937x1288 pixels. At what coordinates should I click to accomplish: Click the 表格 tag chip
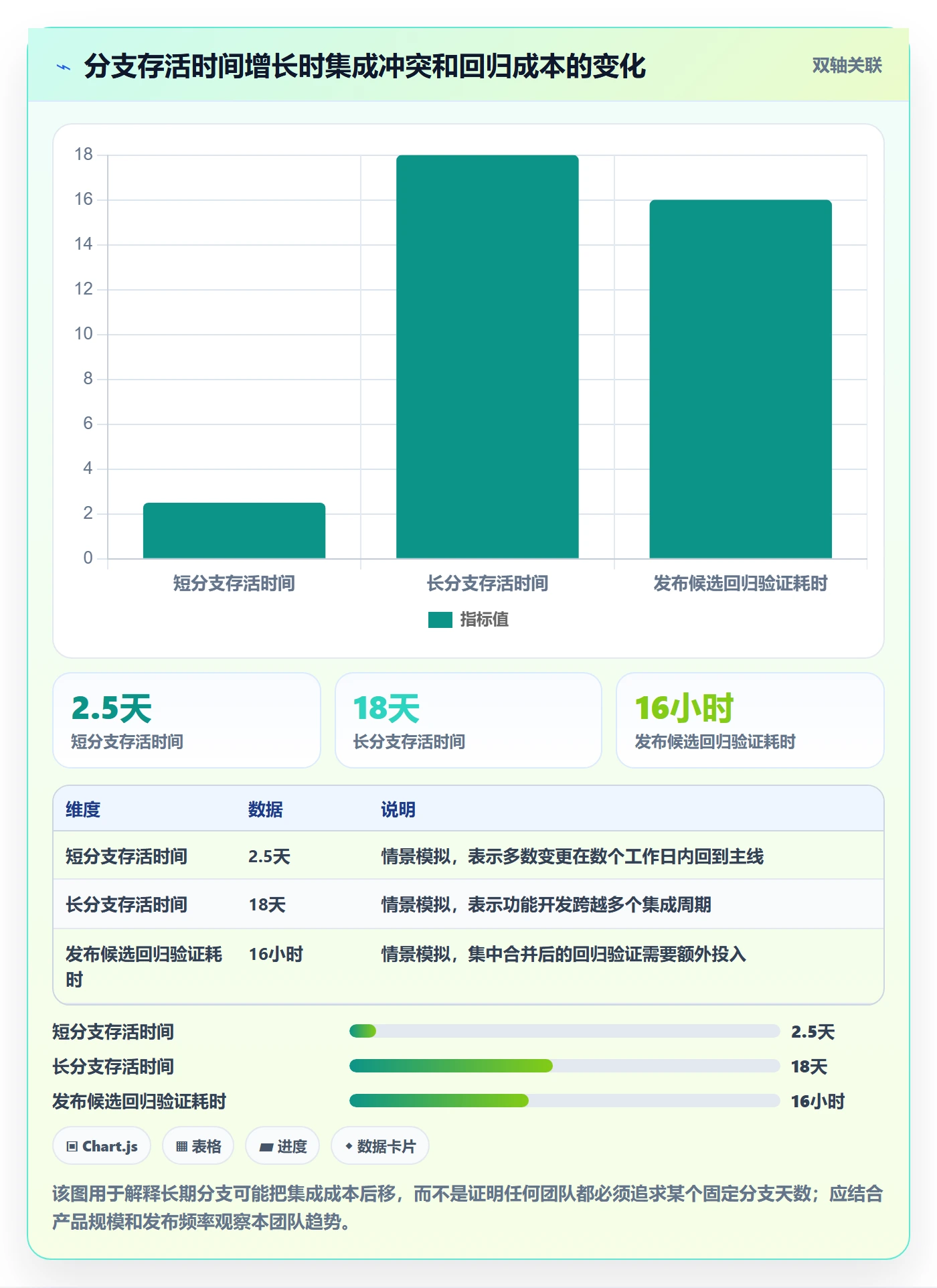click(198, 1146)
